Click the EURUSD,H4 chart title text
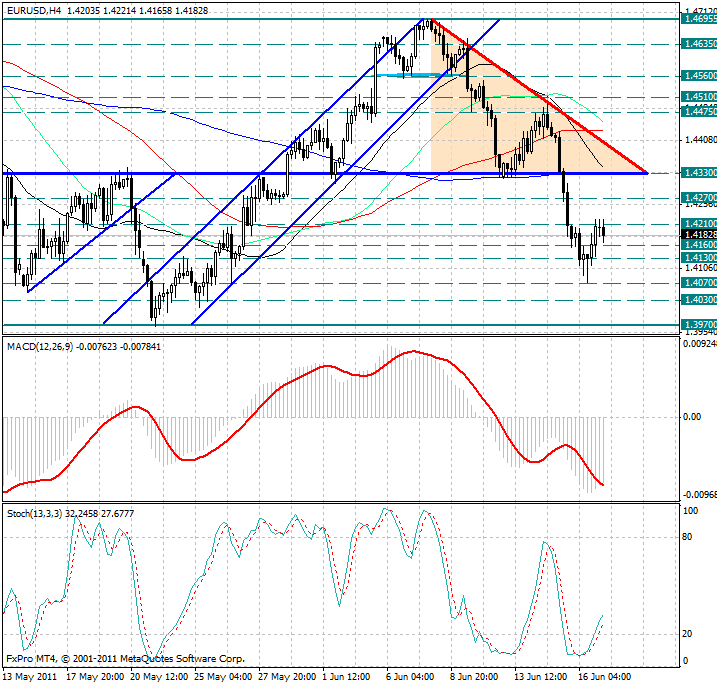Image resolution: width=717 pixels, height=684 pixels. tap(34, 11)
